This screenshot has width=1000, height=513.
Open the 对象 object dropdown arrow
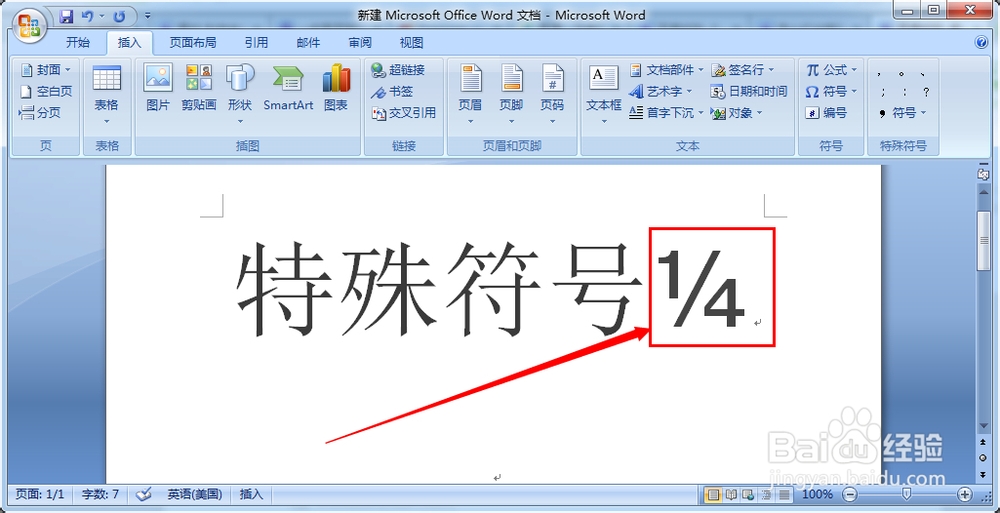pos(759,113)
